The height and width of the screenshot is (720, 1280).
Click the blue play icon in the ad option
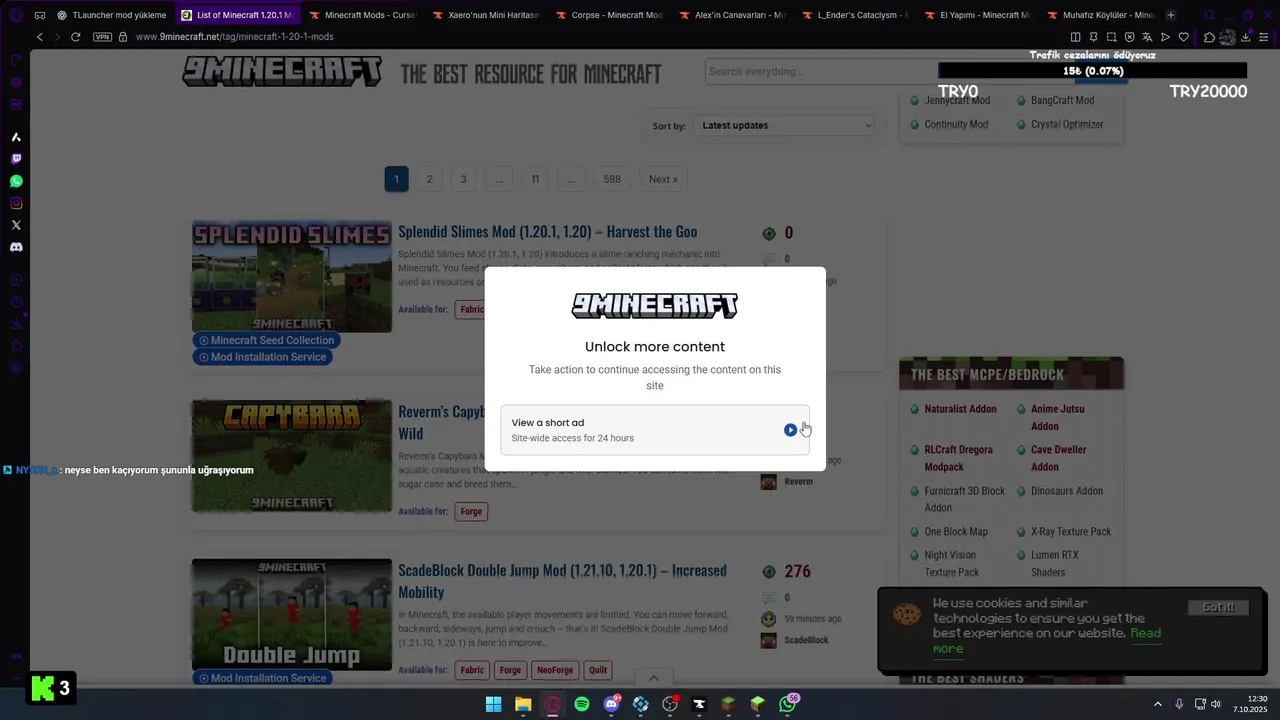(x=790, y=430)
